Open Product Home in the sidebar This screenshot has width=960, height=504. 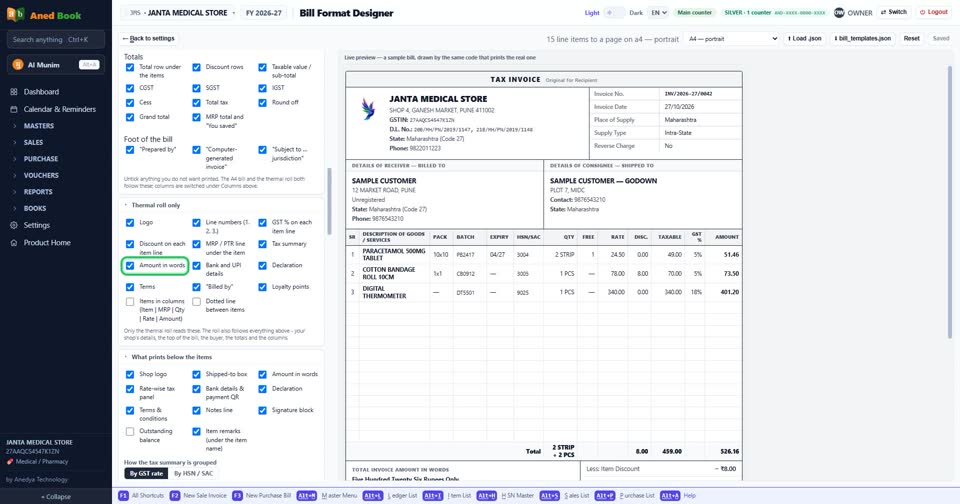point(47,243)
